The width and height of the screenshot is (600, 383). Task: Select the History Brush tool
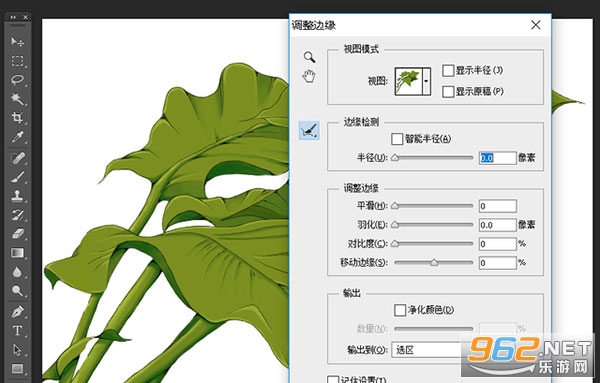(17, 215)
